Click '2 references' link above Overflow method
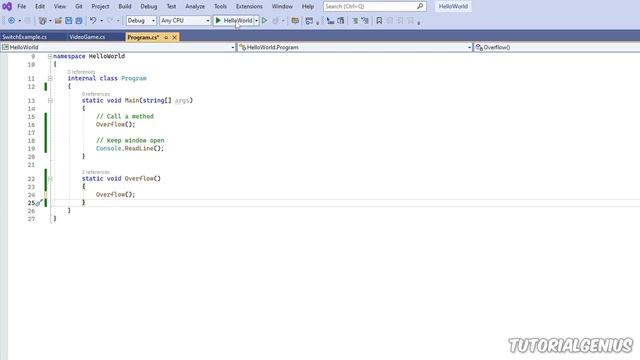This screenshot has width=640, height=360. click(96, 172)
